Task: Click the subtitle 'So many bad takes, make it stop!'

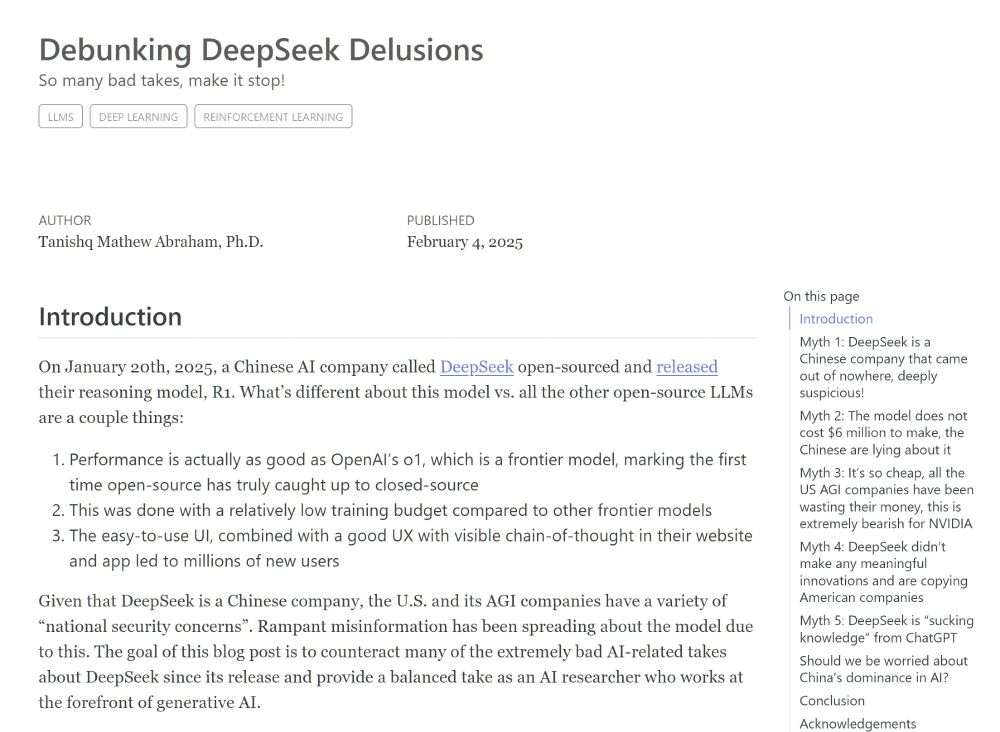Action: pyautogui.click(x=162, y=80)
